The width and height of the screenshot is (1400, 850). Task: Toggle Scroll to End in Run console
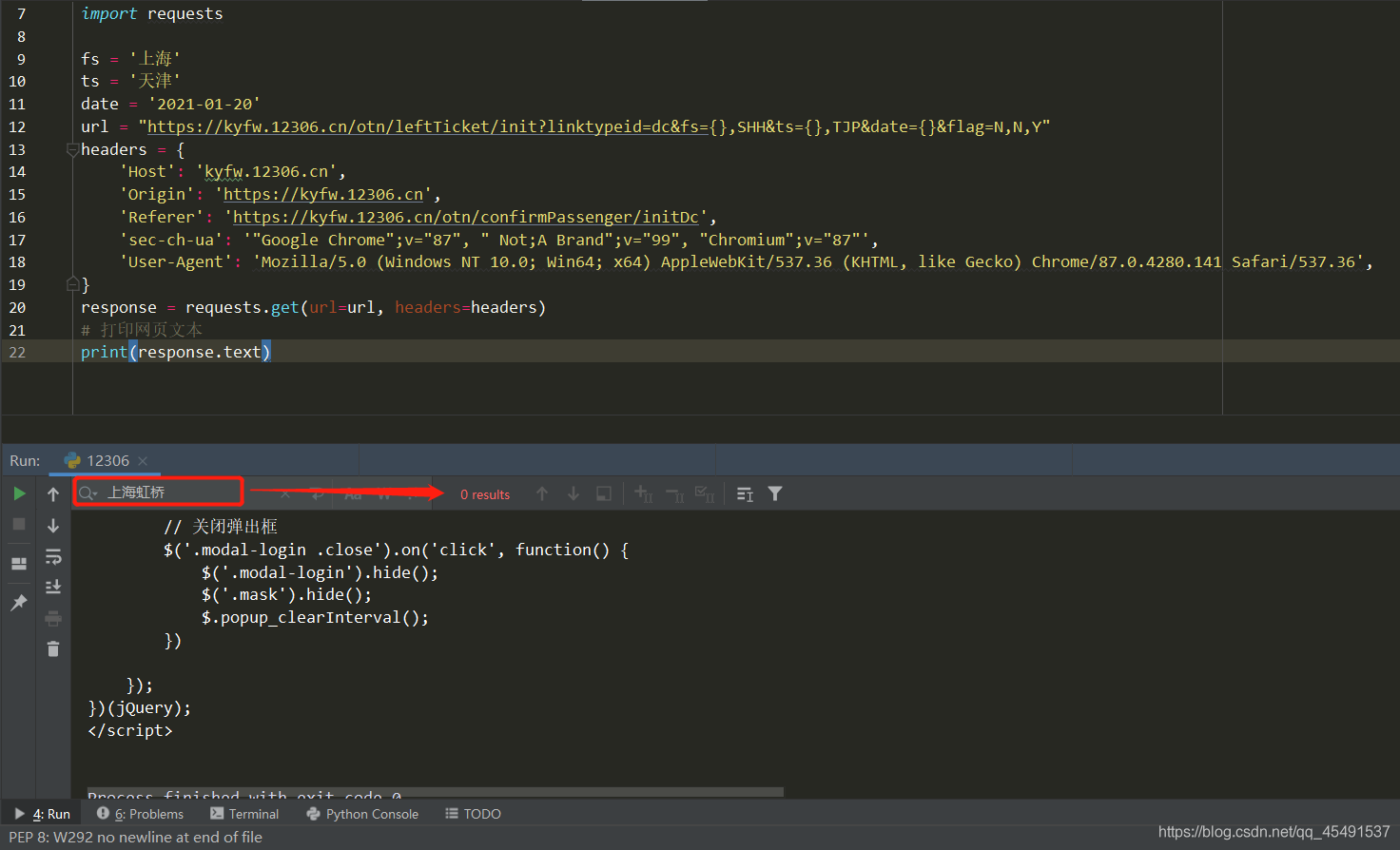coord(53,587)
